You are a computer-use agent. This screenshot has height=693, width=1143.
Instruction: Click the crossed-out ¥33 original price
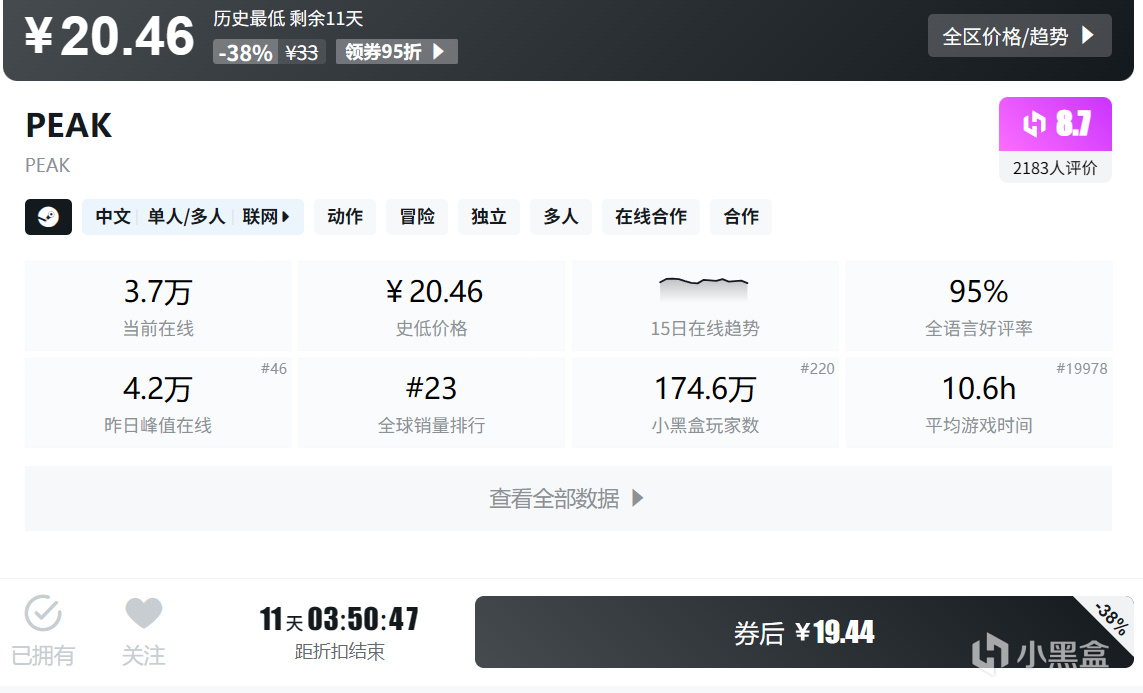click(x=301, y=52)
